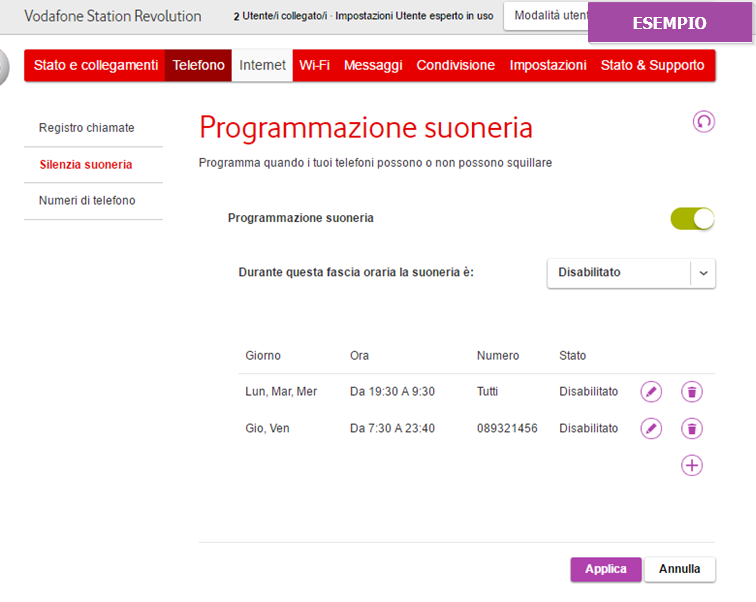Delete the Lun, Mar, Mer schedule row
Screen dimensions: 756x602
[691, 391]
